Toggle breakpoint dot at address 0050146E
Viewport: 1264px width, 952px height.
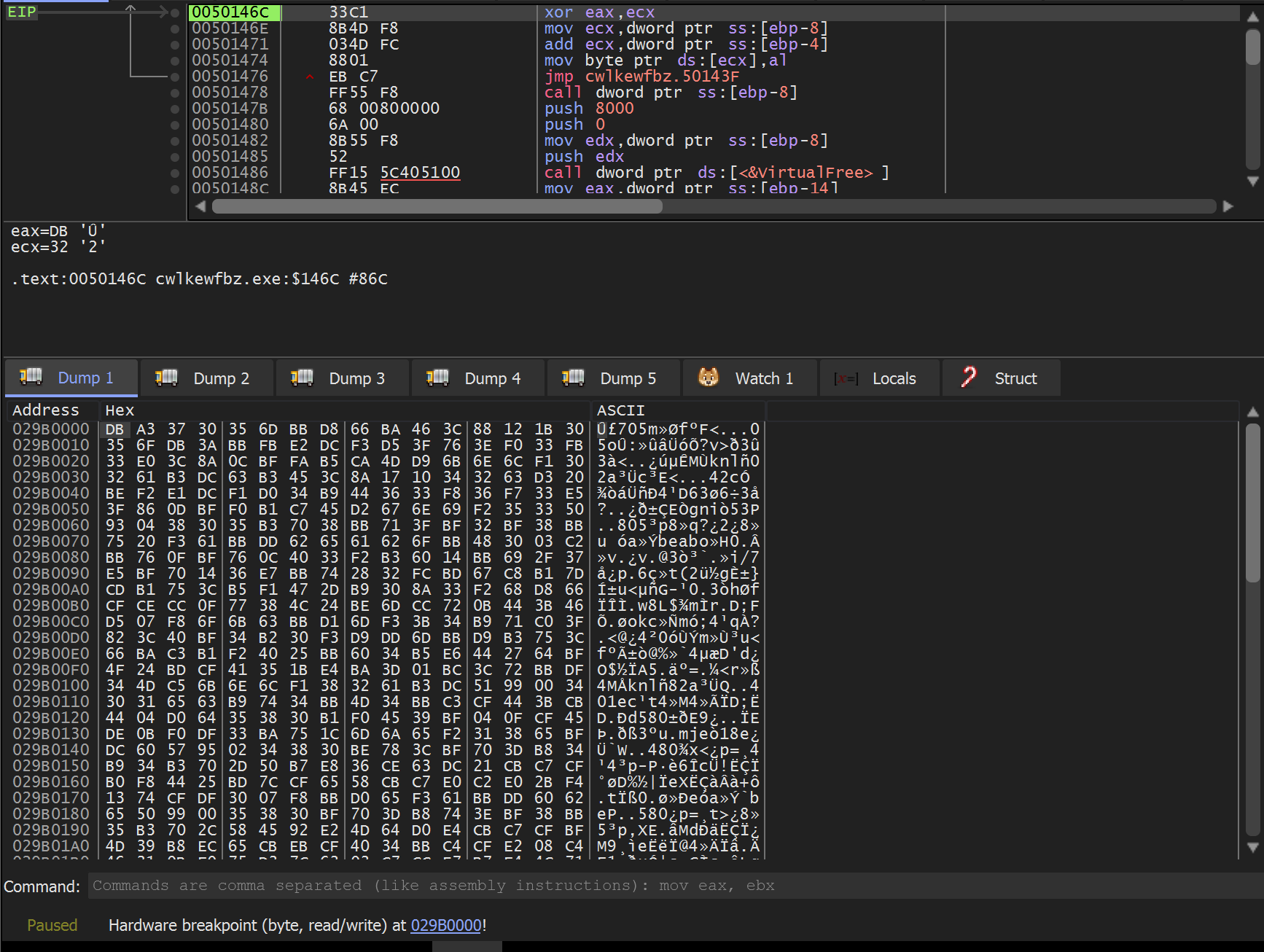pos(175,28)
